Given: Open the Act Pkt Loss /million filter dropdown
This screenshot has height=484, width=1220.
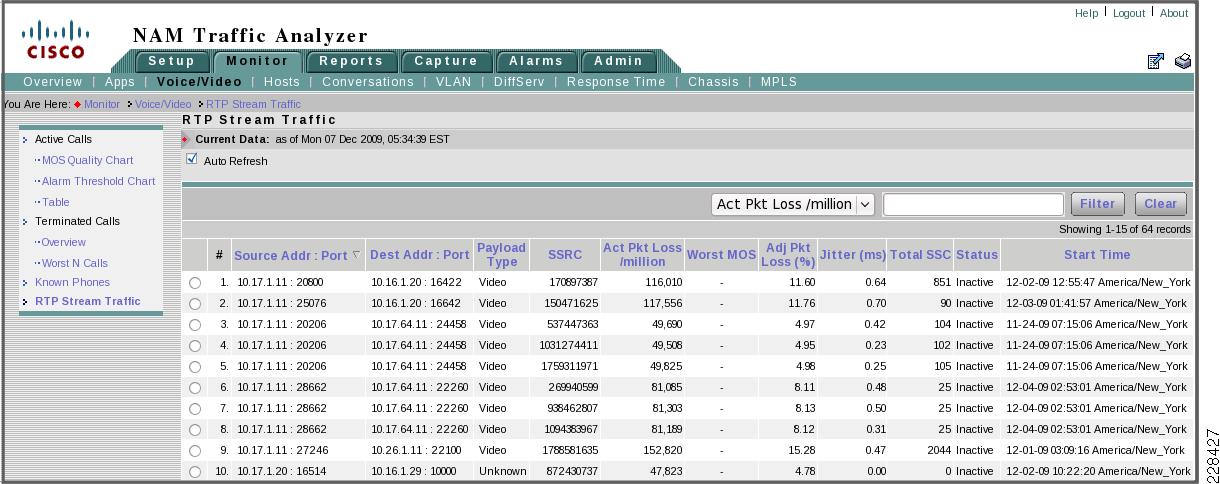Looking at the screenshot, I should coord(793,204).
